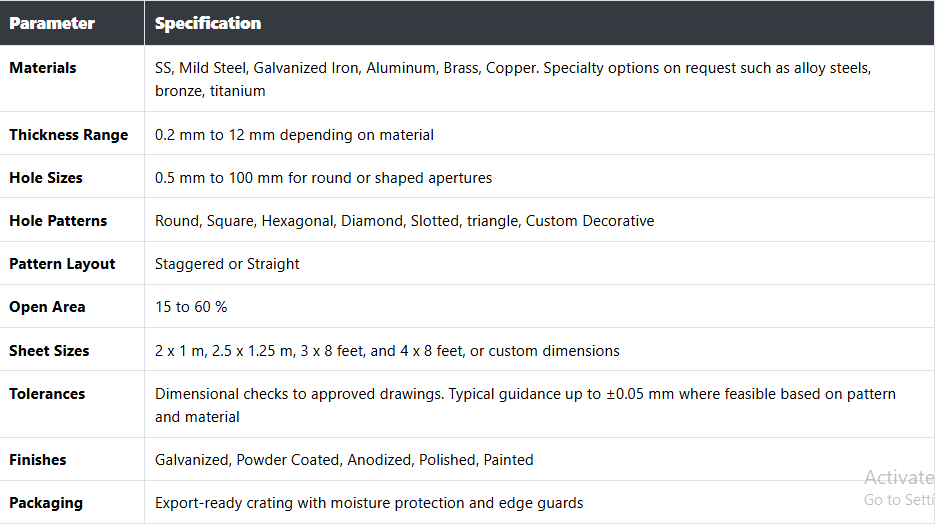Select the Pattern Layout label

[x=62, y=264]
